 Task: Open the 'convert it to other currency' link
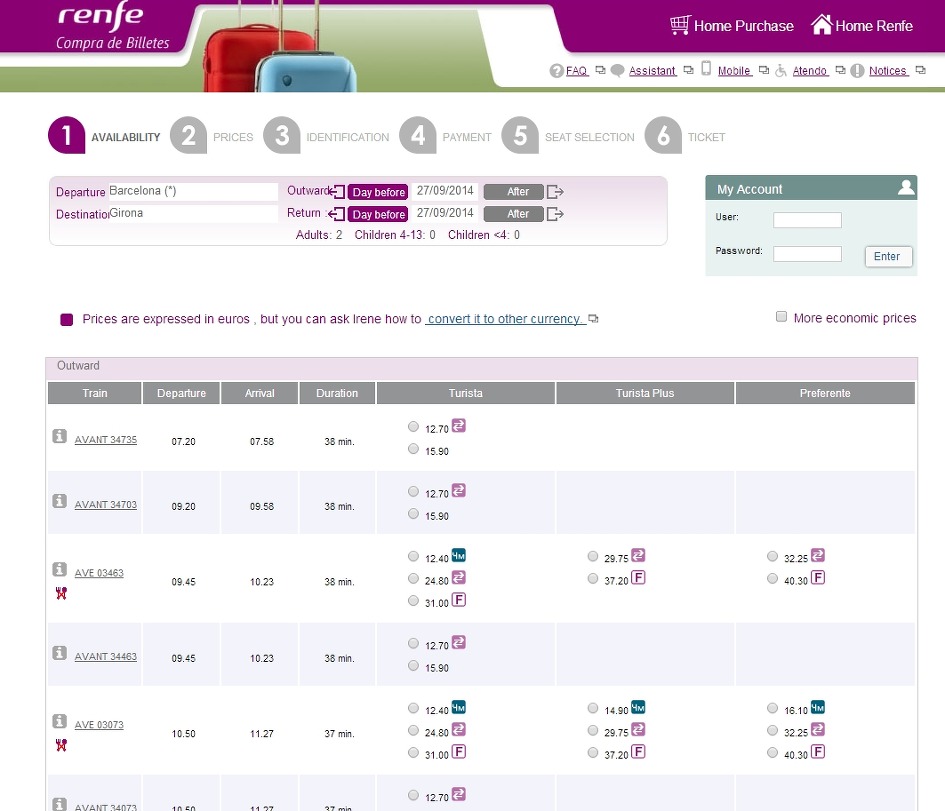point(505,319)
